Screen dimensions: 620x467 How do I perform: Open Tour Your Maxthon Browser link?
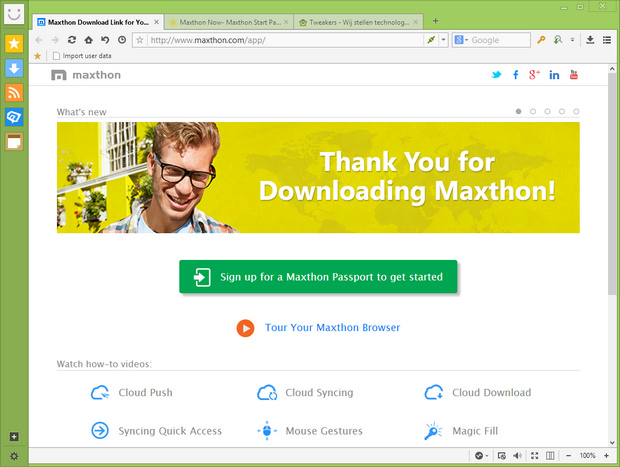[333, 327]
